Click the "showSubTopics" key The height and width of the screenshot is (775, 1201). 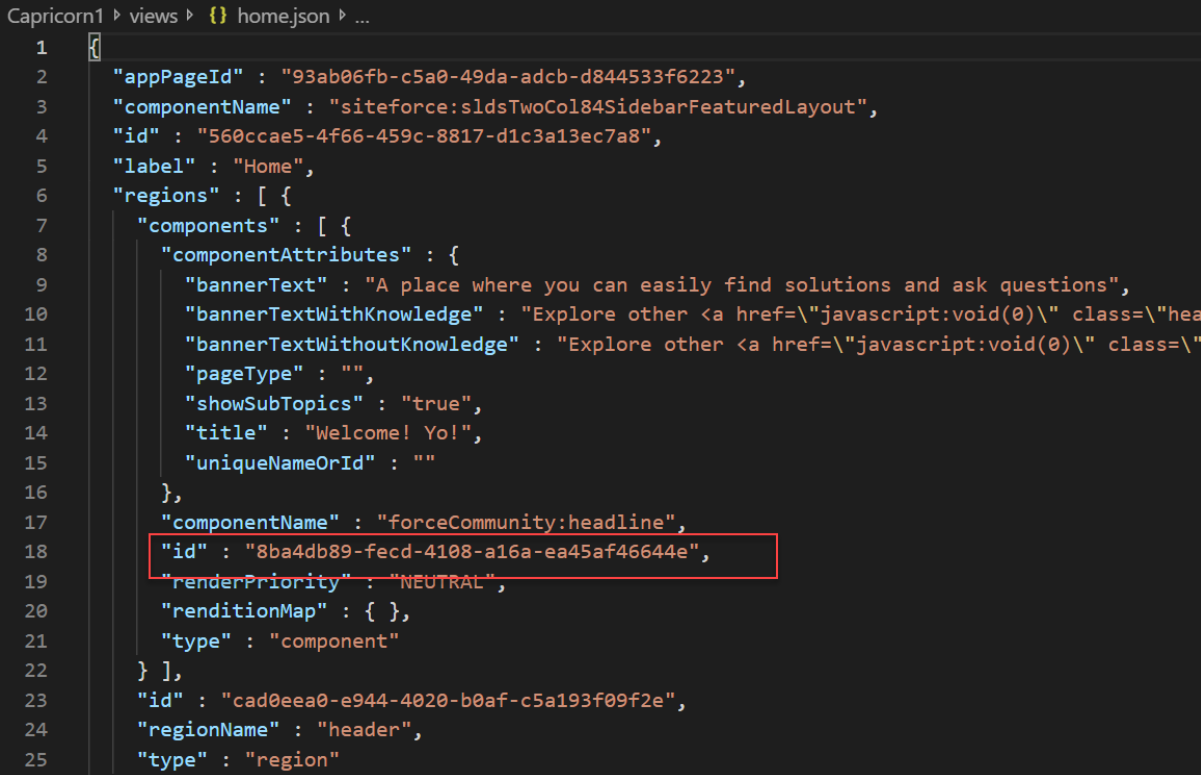(x=274, y=404)
